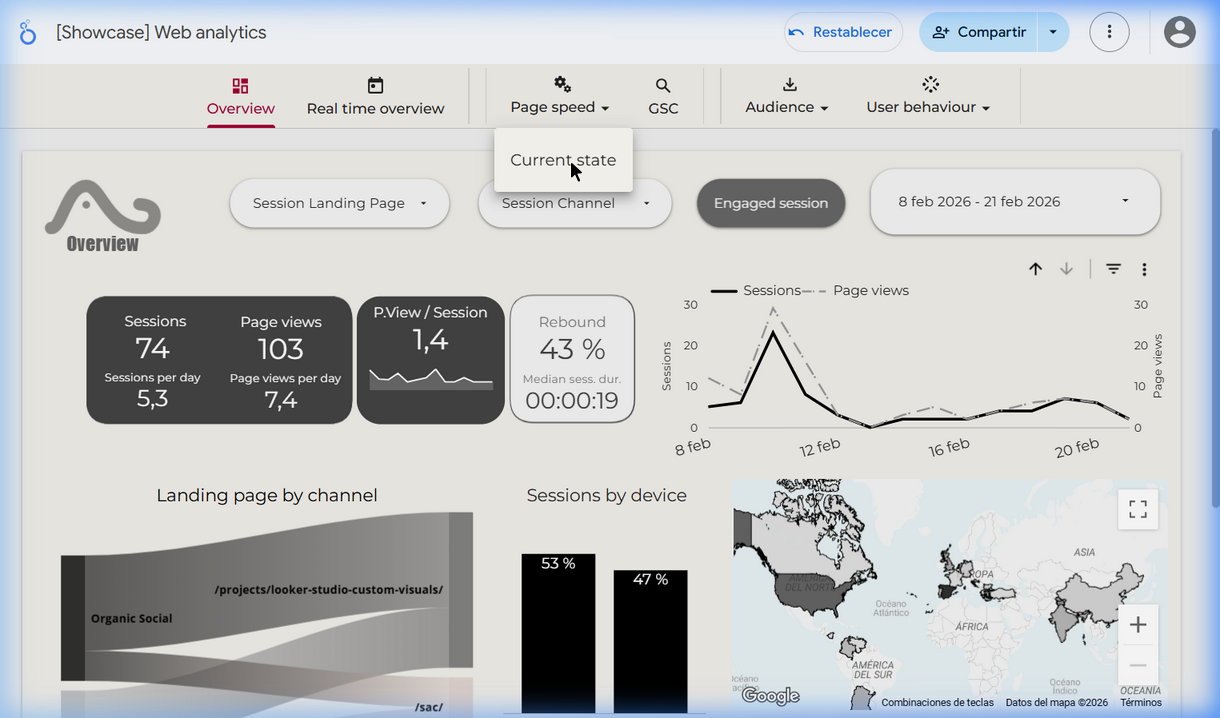Expand the Audience menu
Image resolution: width=1220 pixels, height=718 pixels.
(x=787, y=107)
